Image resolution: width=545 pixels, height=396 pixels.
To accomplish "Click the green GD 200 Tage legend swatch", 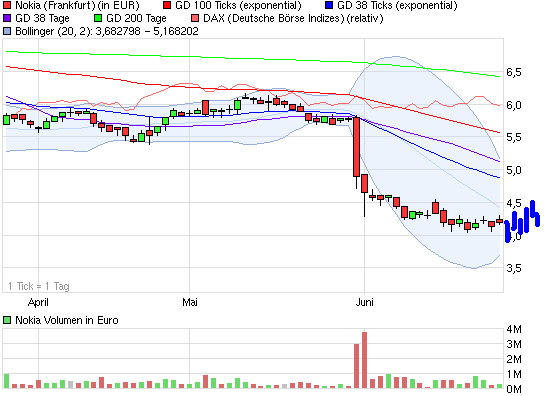I will click(98, 18).
